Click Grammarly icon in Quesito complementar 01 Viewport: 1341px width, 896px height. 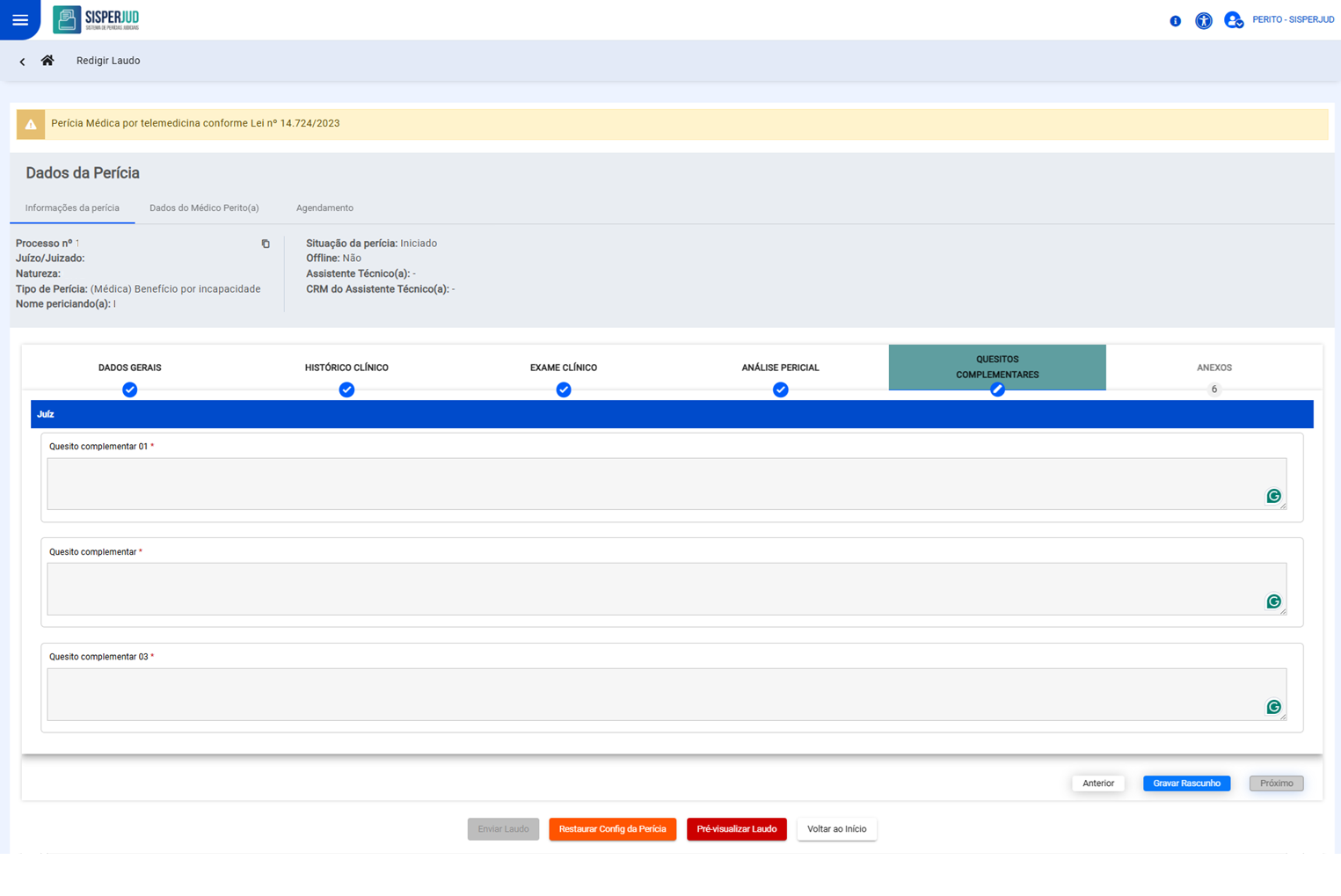(x=1272, y=497)
